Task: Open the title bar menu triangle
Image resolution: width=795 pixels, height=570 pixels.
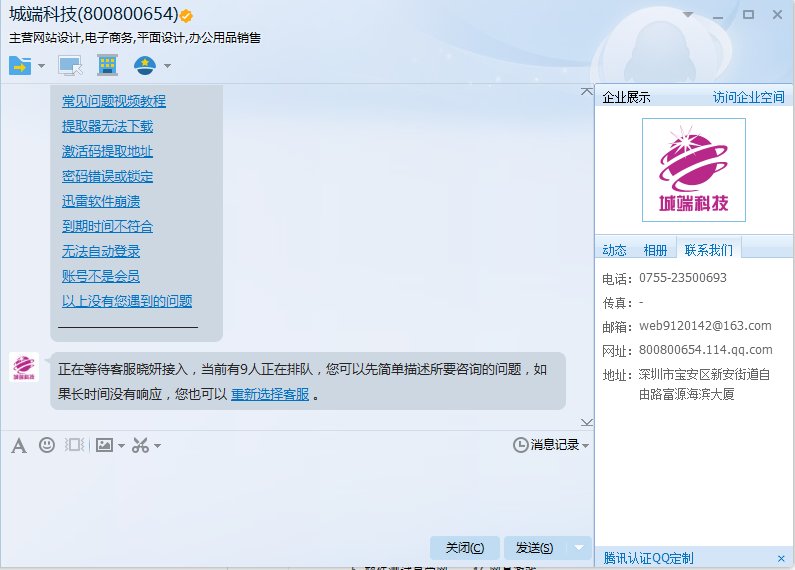Action: point(688,14)
